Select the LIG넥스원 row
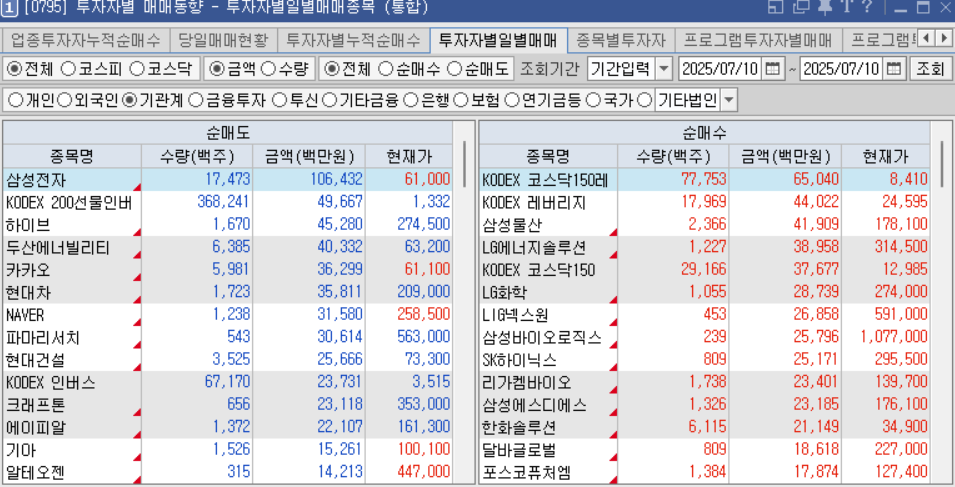Image resolution: width=955 pixels, height=487 pixels. [705, 315]
